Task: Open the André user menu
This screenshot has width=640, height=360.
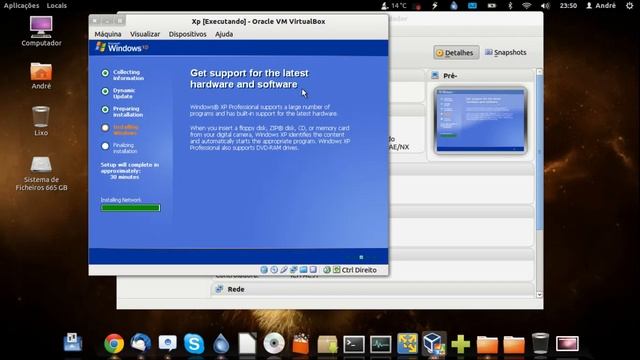Action: [x=601, y=5]
